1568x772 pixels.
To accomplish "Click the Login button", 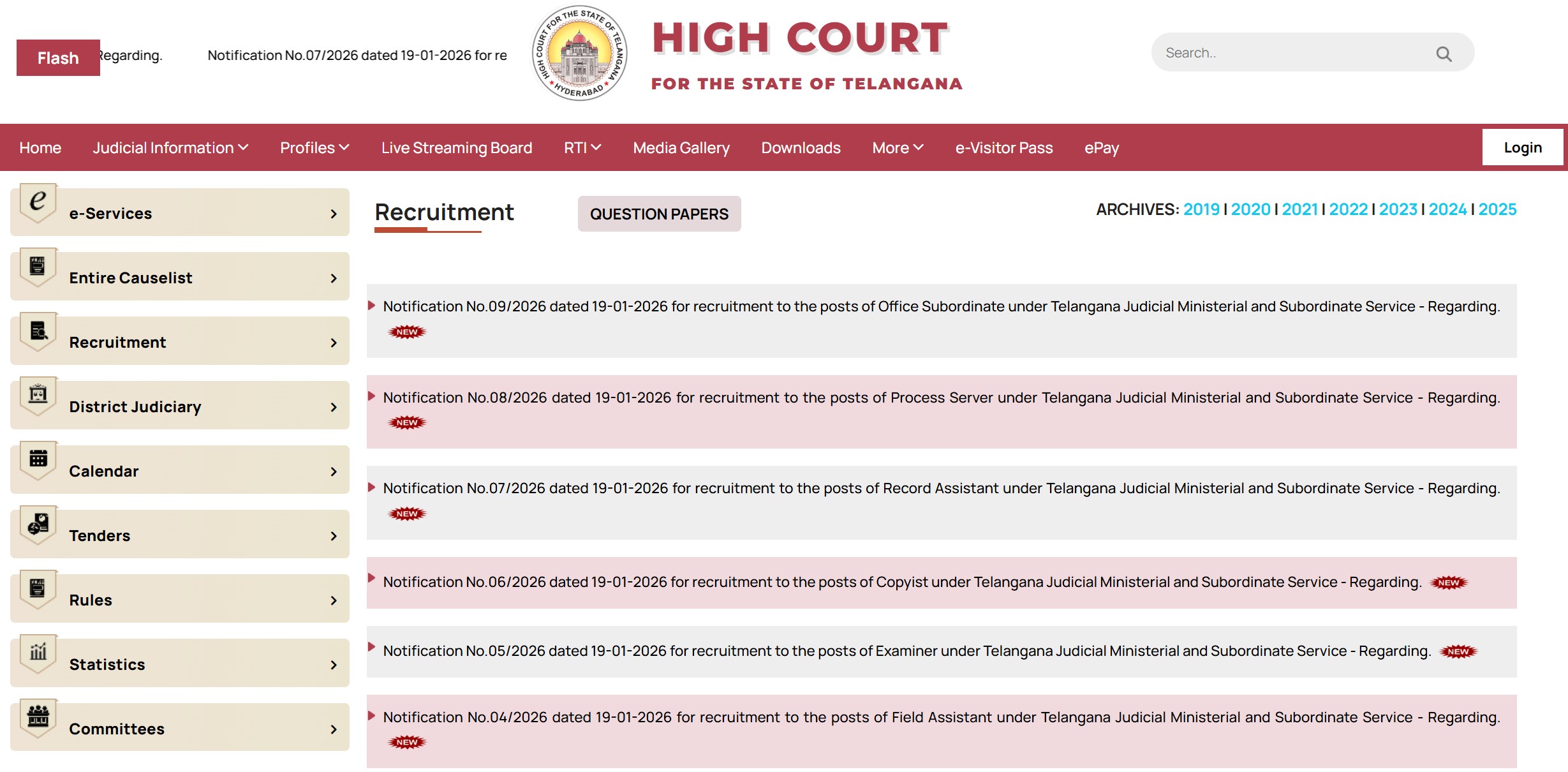I will click(x=1523, y=147).
